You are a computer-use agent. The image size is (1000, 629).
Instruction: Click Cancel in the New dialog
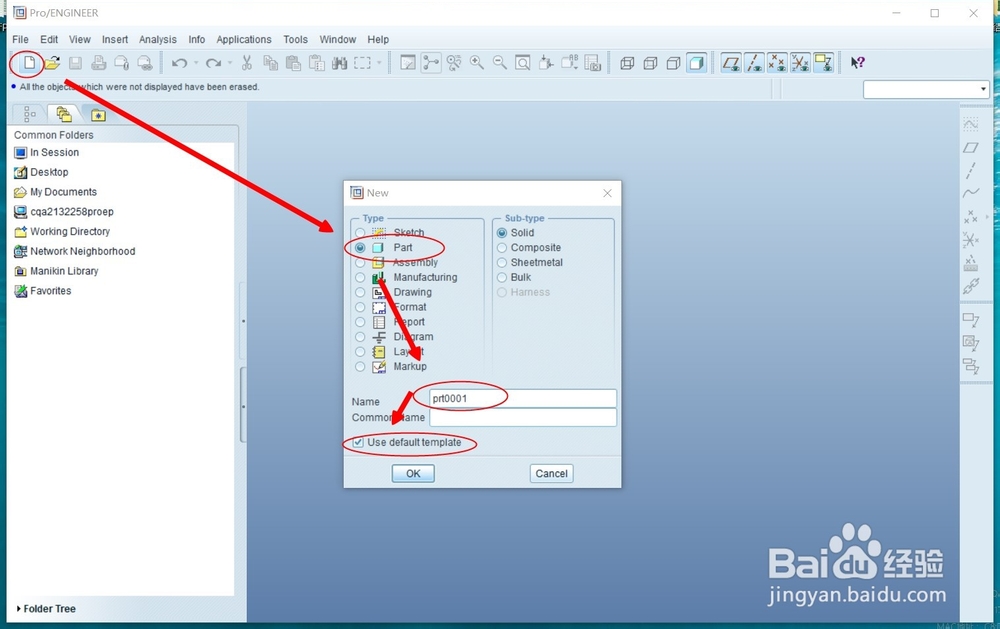point(551,473)
